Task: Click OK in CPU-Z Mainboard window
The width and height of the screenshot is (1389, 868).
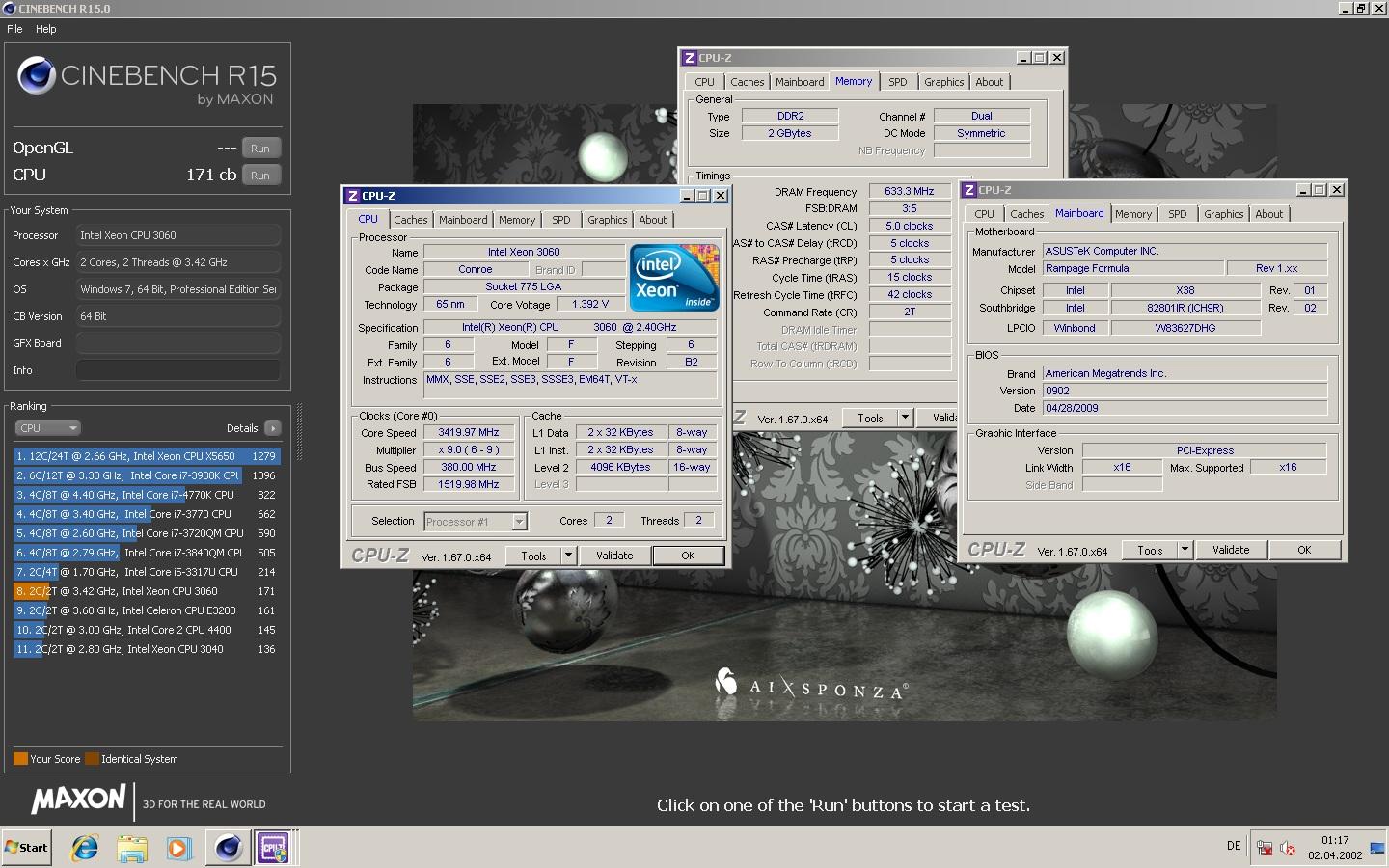Action: click(1304, 550)
